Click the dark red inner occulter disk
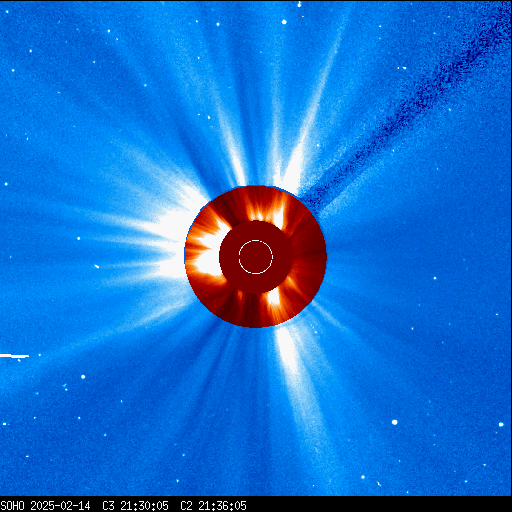The height and width of the screenshot is (512, 512). 256,257
